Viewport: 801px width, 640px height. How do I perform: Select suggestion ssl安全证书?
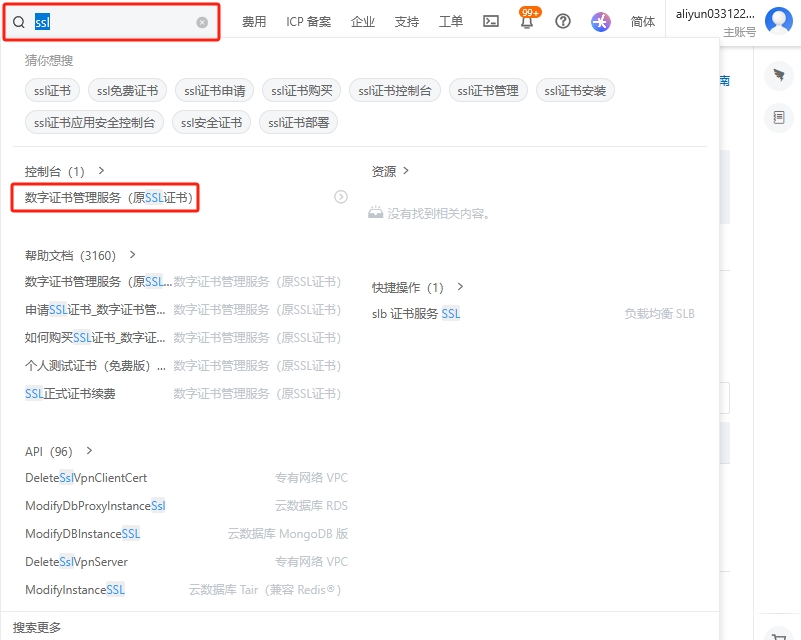click(x=211, y=123)
